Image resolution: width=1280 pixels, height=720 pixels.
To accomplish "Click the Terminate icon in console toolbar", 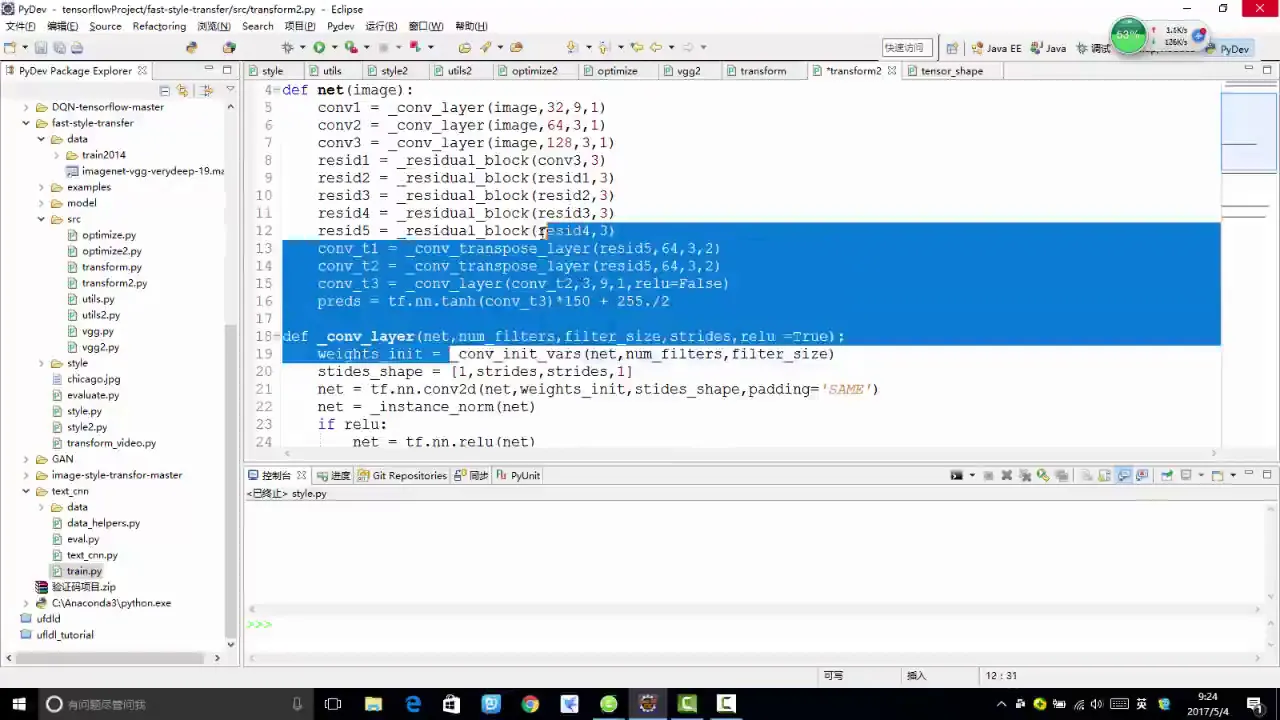I will pos(988,475).
